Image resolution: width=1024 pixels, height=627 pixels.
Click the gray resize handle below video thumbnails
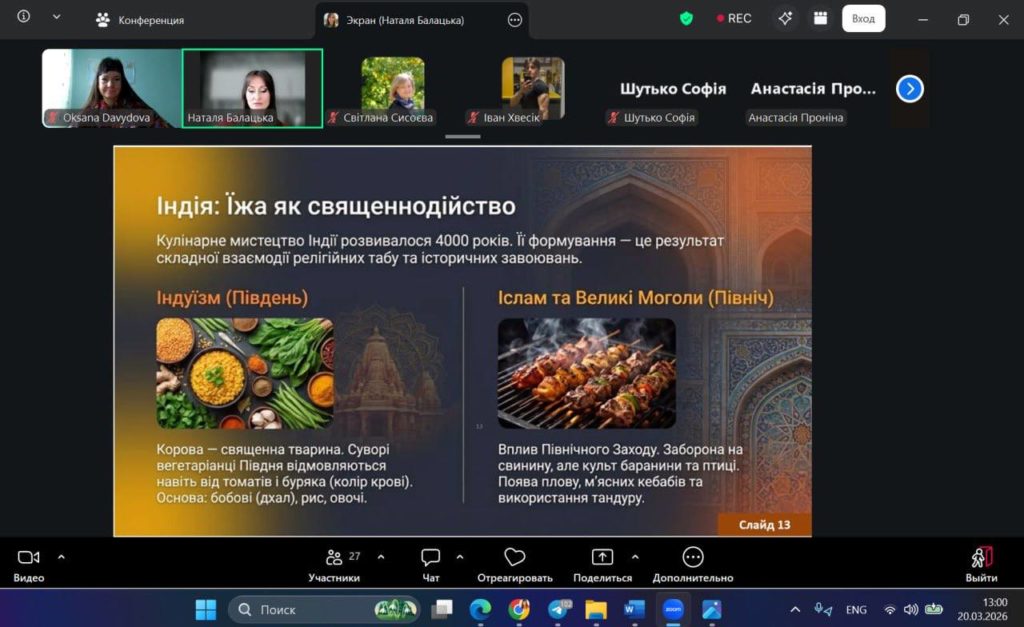click(x=463, y=136)
